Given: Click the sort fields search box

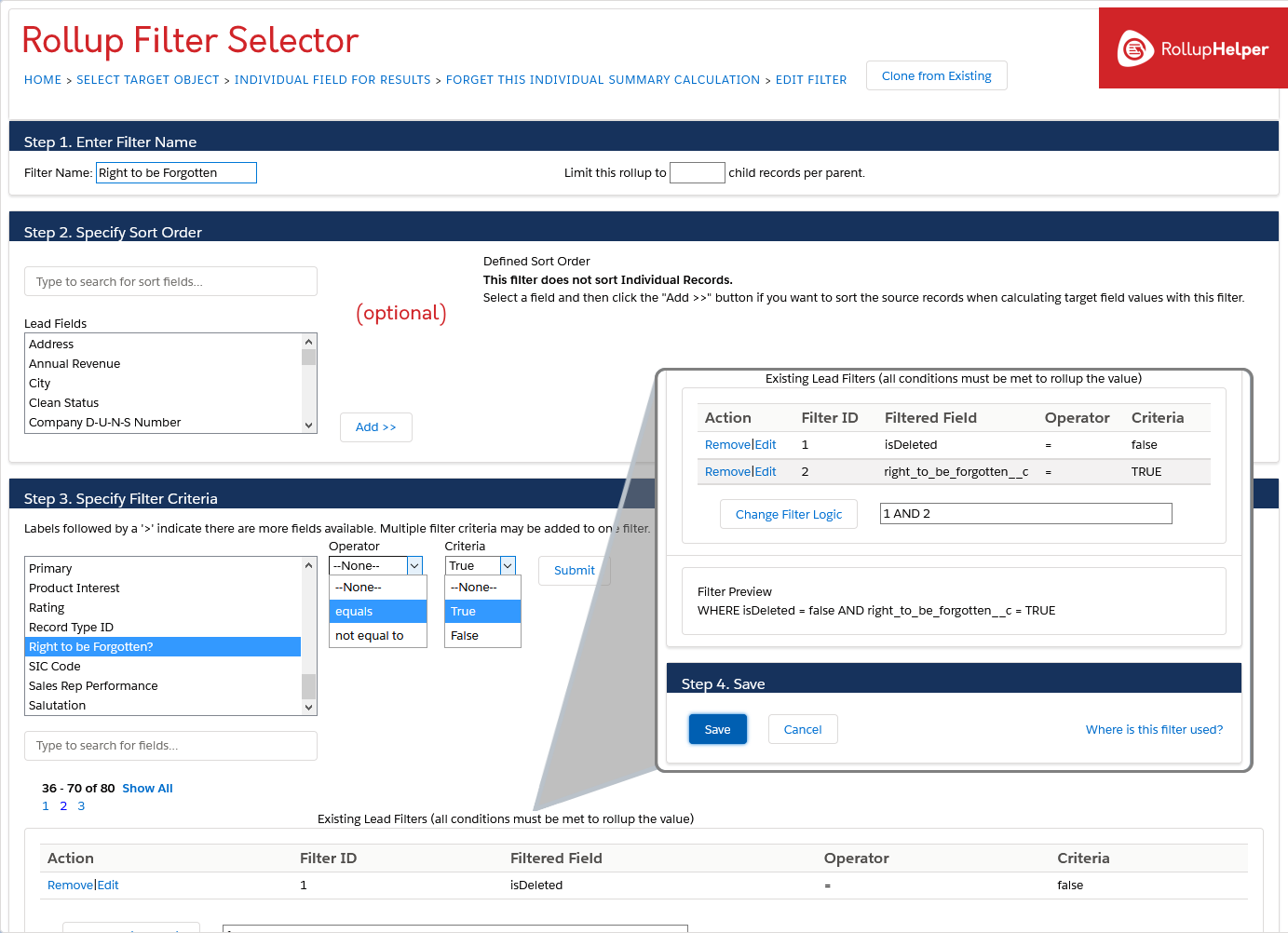Looking at the screenshot, I should [170, 281].
